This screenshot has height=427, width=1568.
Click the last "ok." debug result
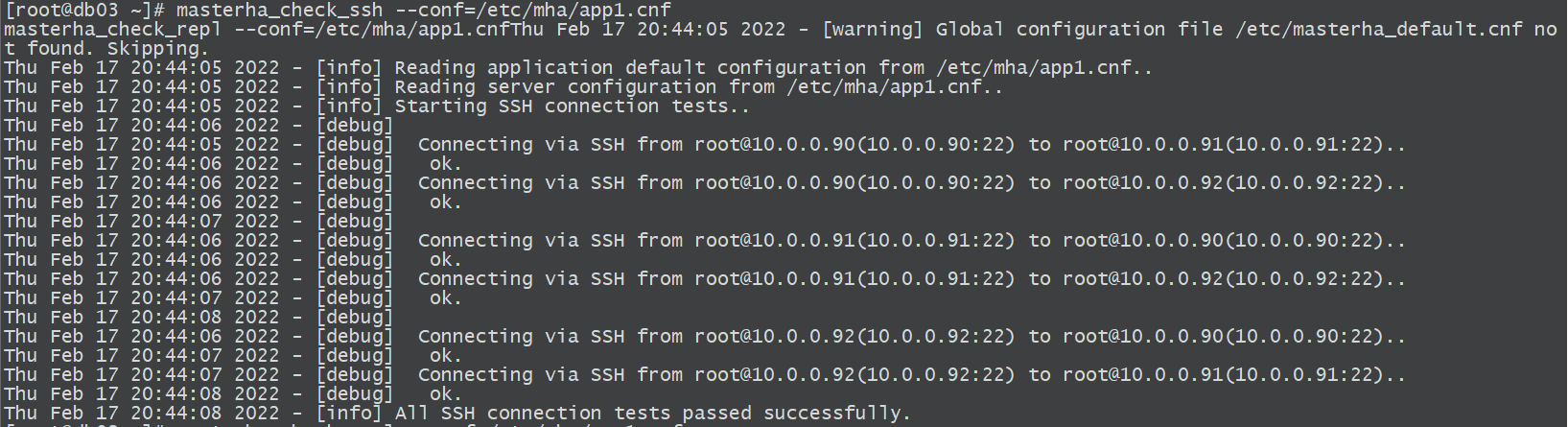[446, 393]
